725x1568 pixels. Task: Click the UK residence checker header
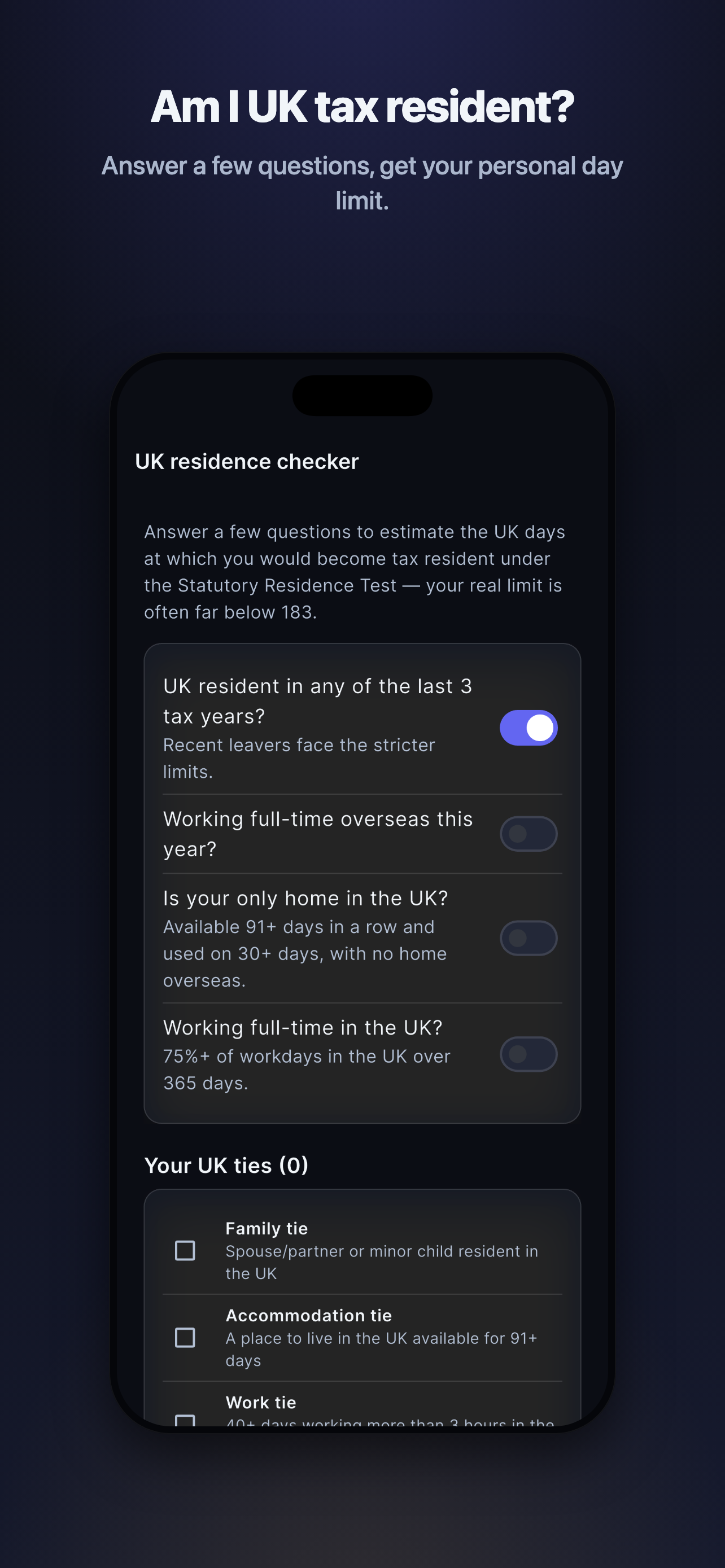(247, 461)
